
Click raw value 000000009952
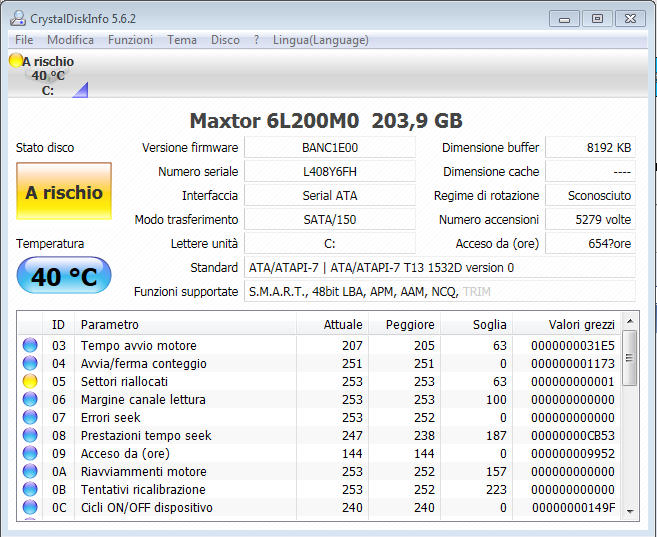573,454
